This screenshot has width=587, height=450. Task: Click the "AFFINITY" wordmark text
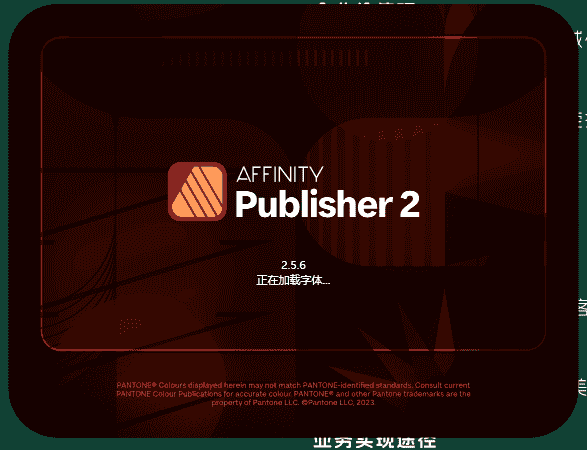280,174
